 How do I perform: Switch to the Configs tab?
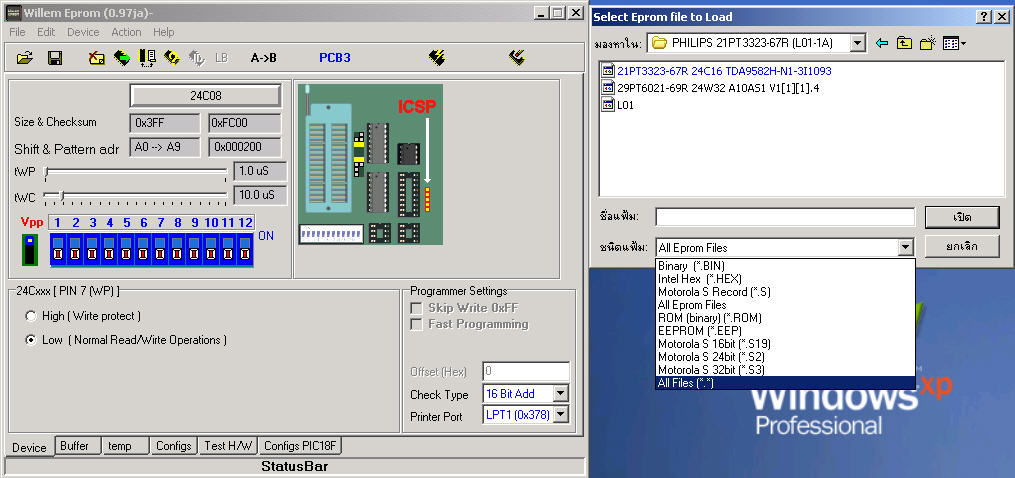[174, 446]
